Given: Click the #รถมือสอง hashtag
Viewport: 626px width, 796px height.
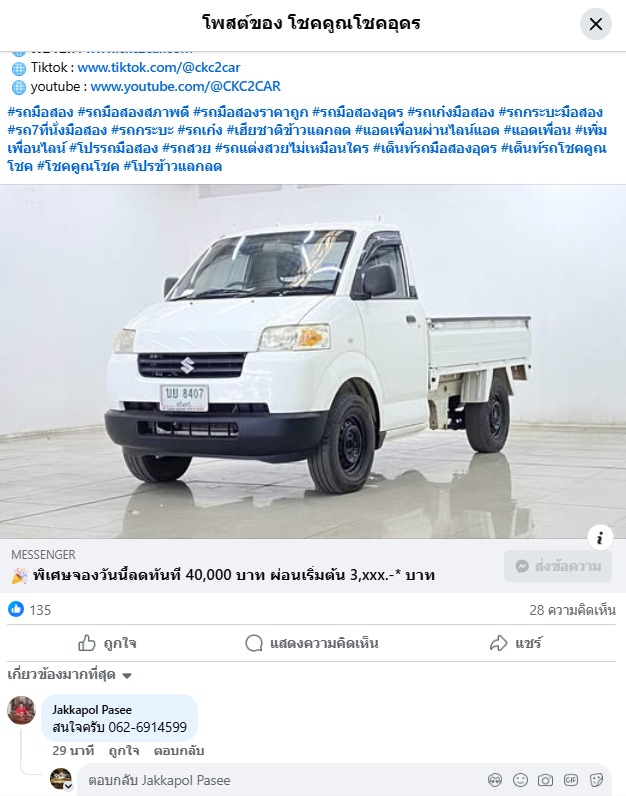Looking at the screenshot, I should [41, 112].
